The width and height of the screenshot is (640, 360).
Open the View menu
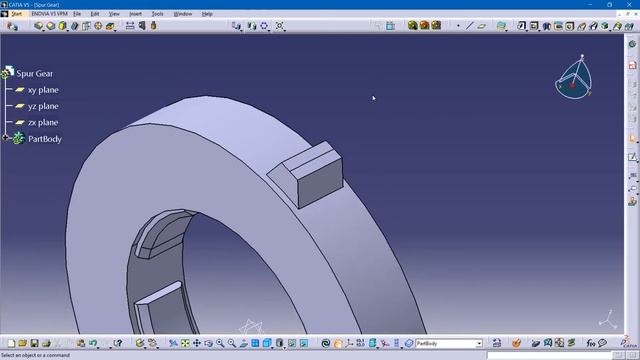[114, 14]
